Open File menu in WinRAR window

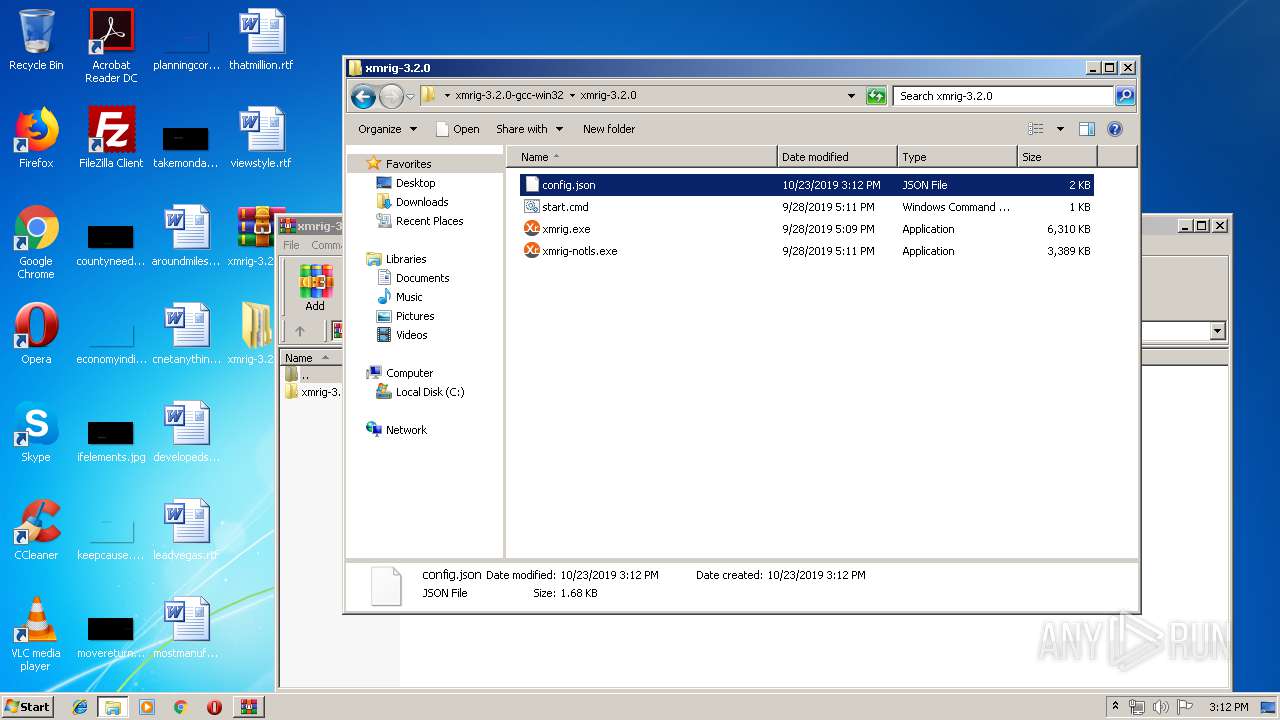click(x=291, y=245)
